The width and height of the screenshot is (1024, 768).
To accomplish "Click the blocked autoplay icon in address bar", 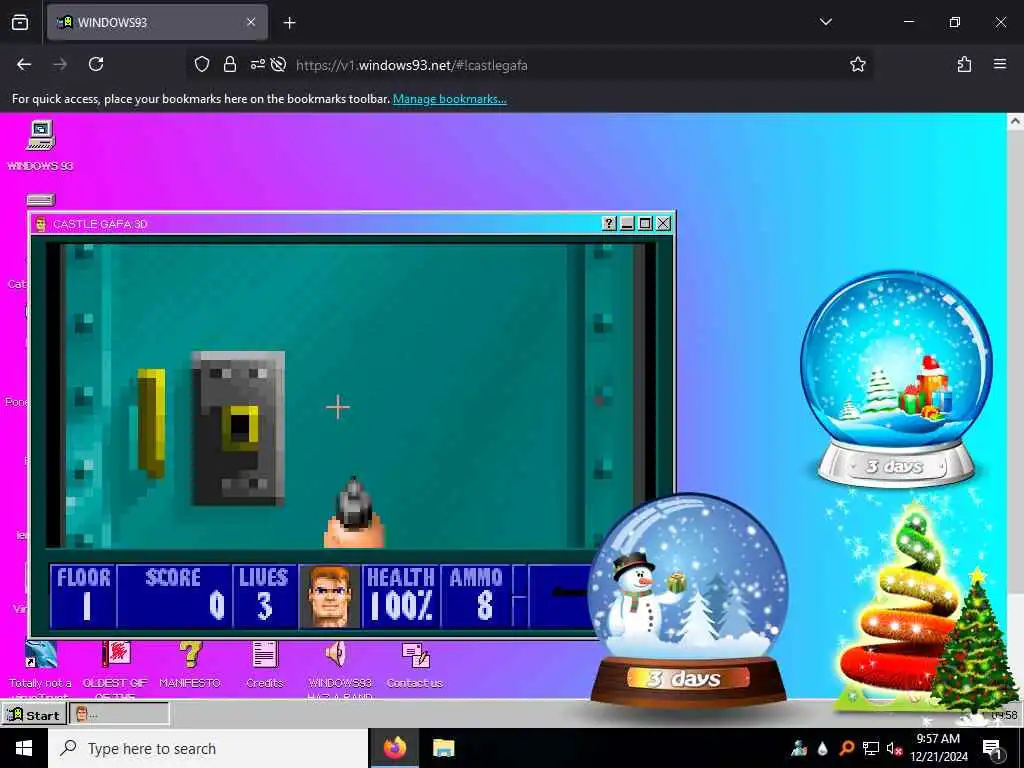I will pos(278,64).
